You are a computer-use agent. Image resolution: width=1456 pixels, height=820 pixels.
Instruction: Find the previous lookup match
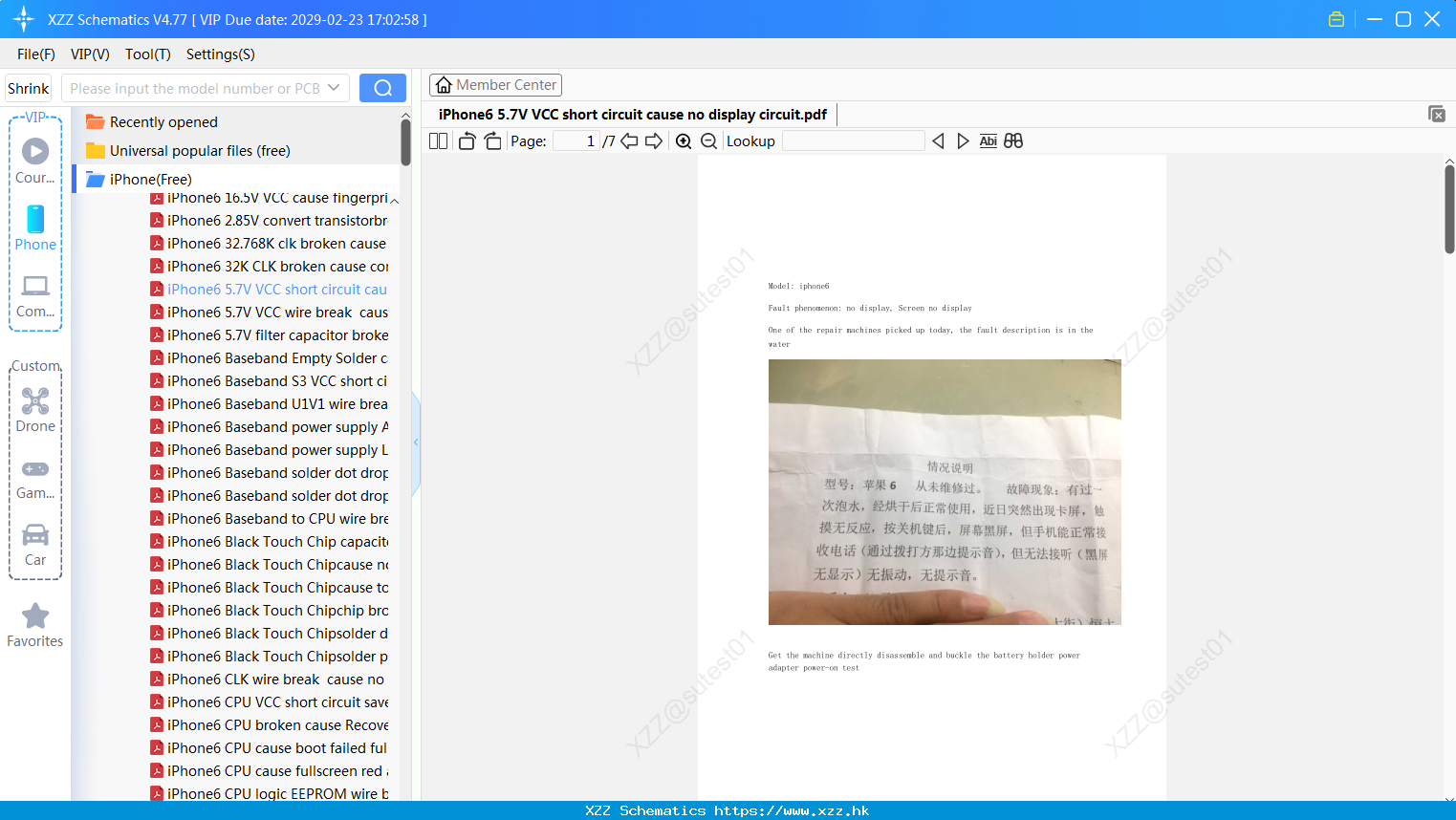click(938, 141)
